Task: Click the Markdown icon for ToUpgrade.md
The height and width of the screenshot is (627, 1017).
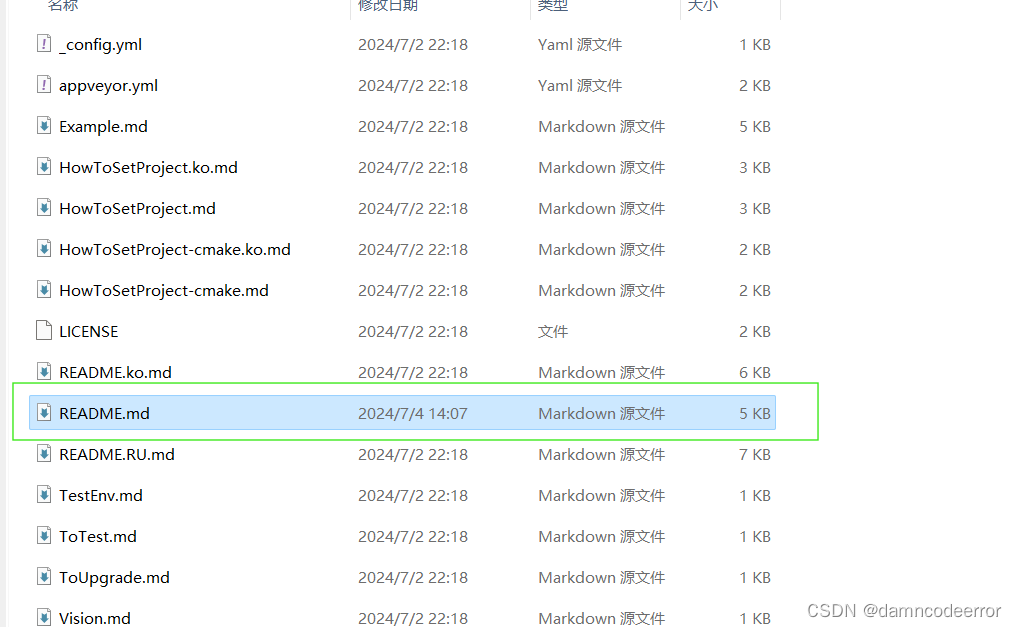Action: click(x=42, y=577)
